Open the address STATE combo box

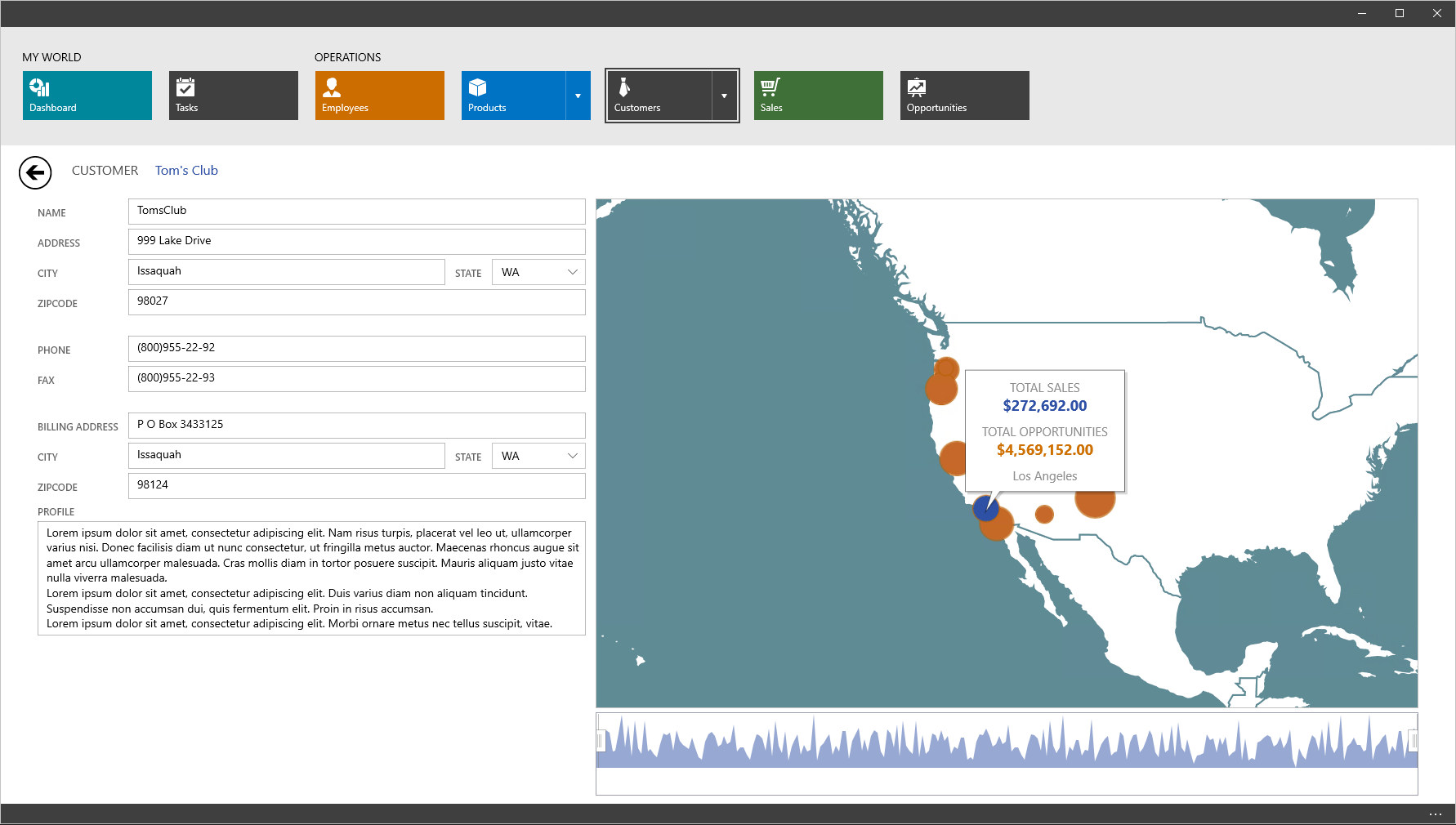click(x=538, y=272)
